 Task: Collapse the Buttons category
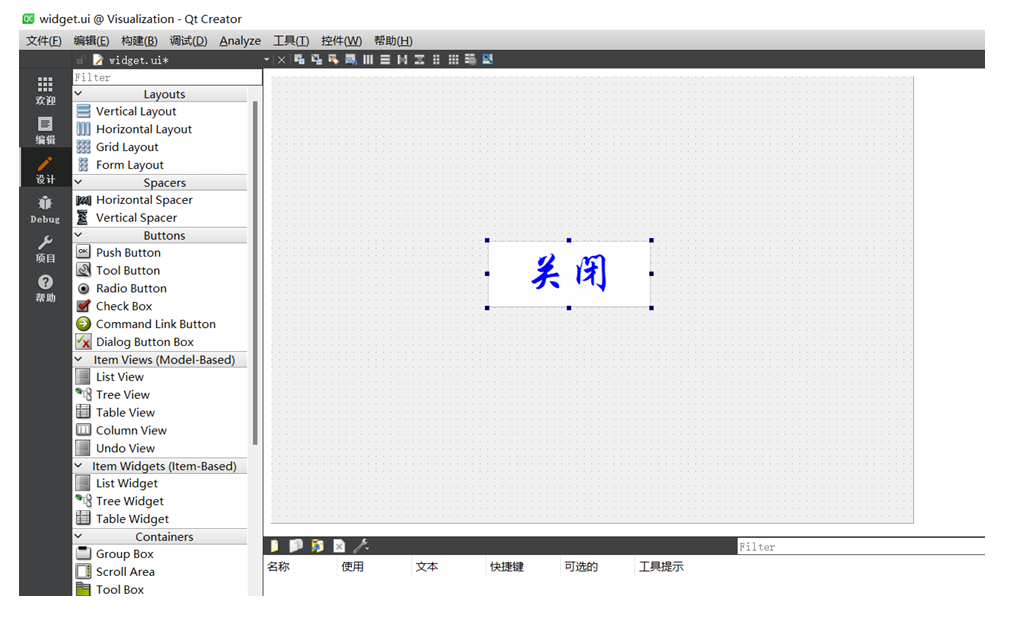[79, 235]
